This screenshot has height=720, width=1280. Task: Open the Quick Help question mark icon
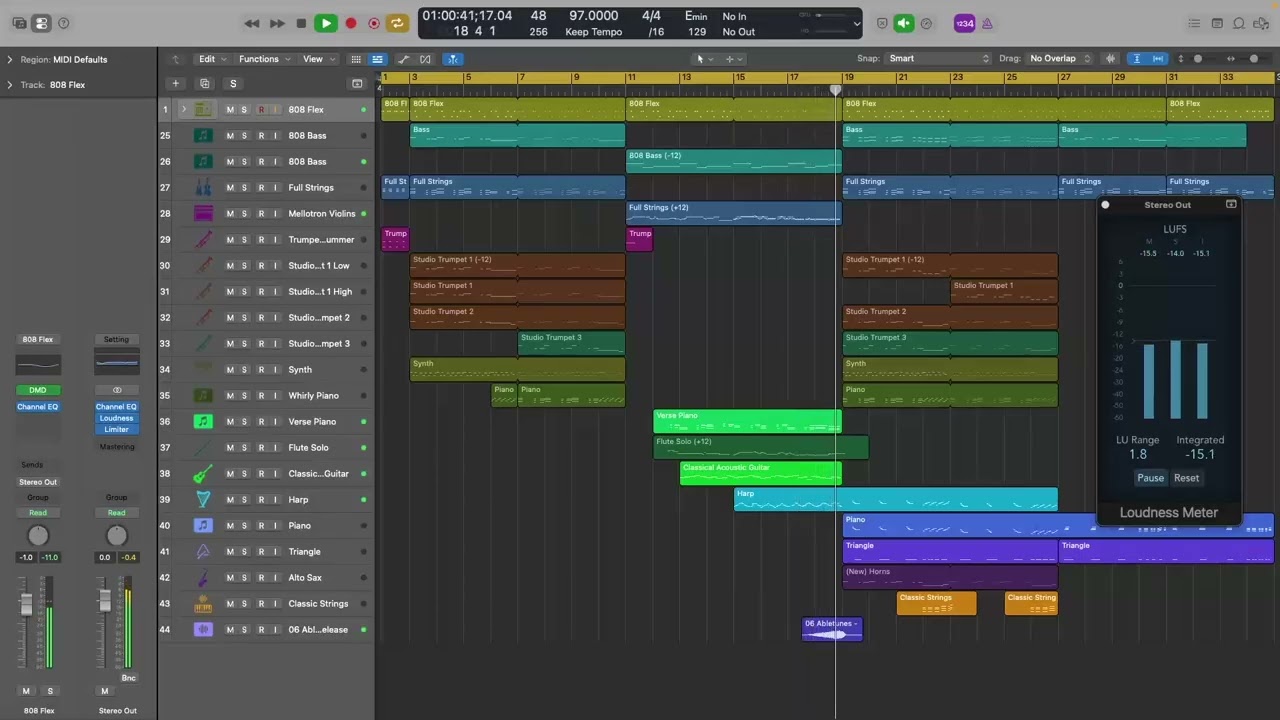[64, 23]
